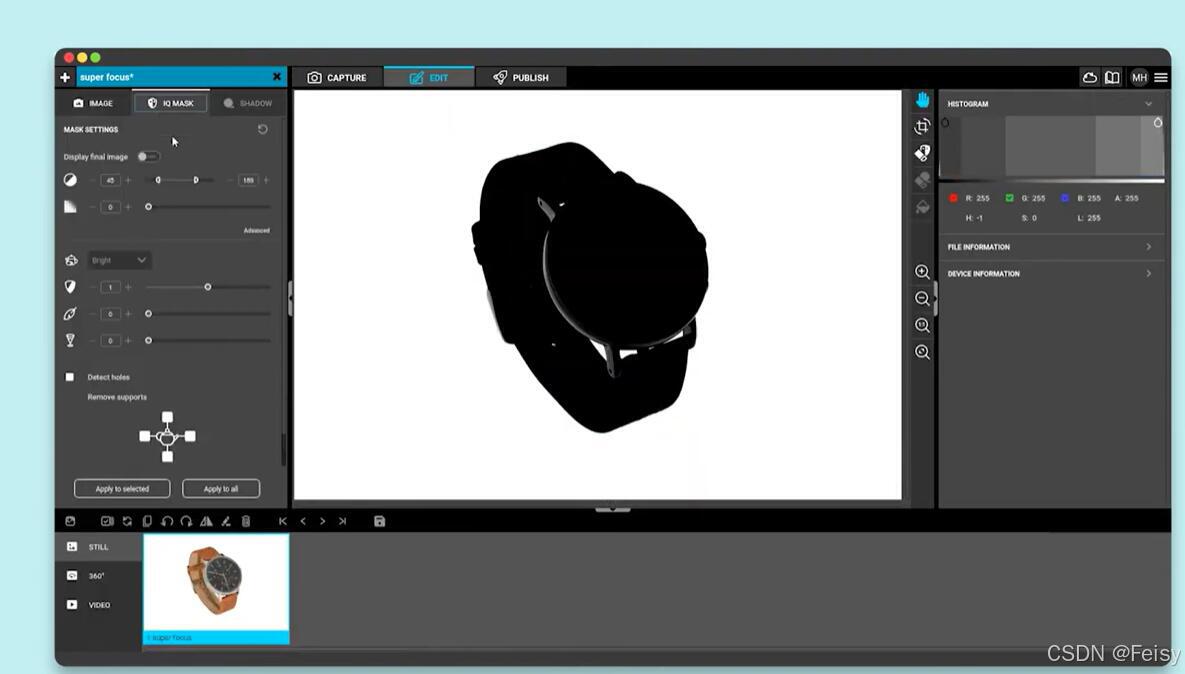Viewport: 1185px width, 674px height.
Task: Collapse the Histogram panel chevron
Action: (1149, 104)
